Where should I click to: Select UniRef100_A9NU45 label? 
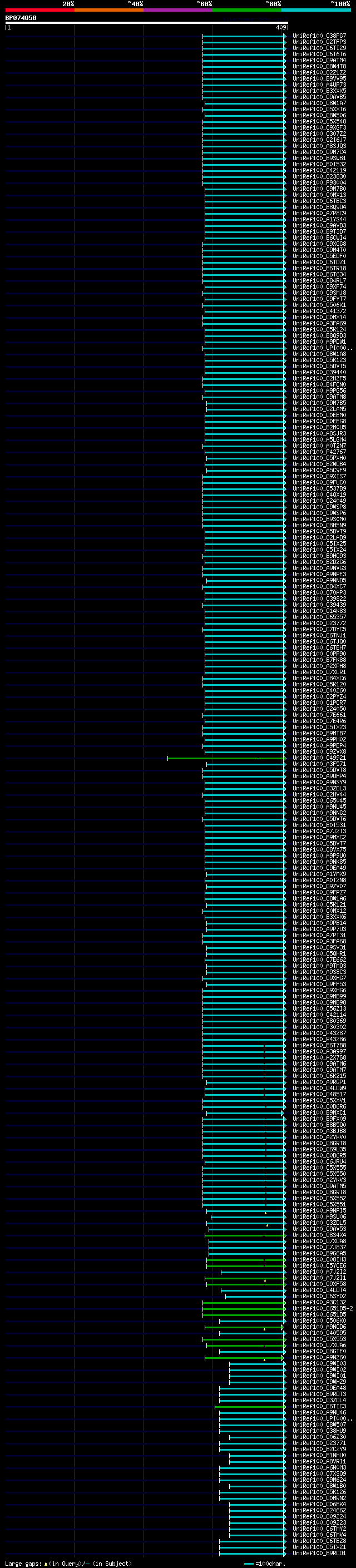pos(319,807)
